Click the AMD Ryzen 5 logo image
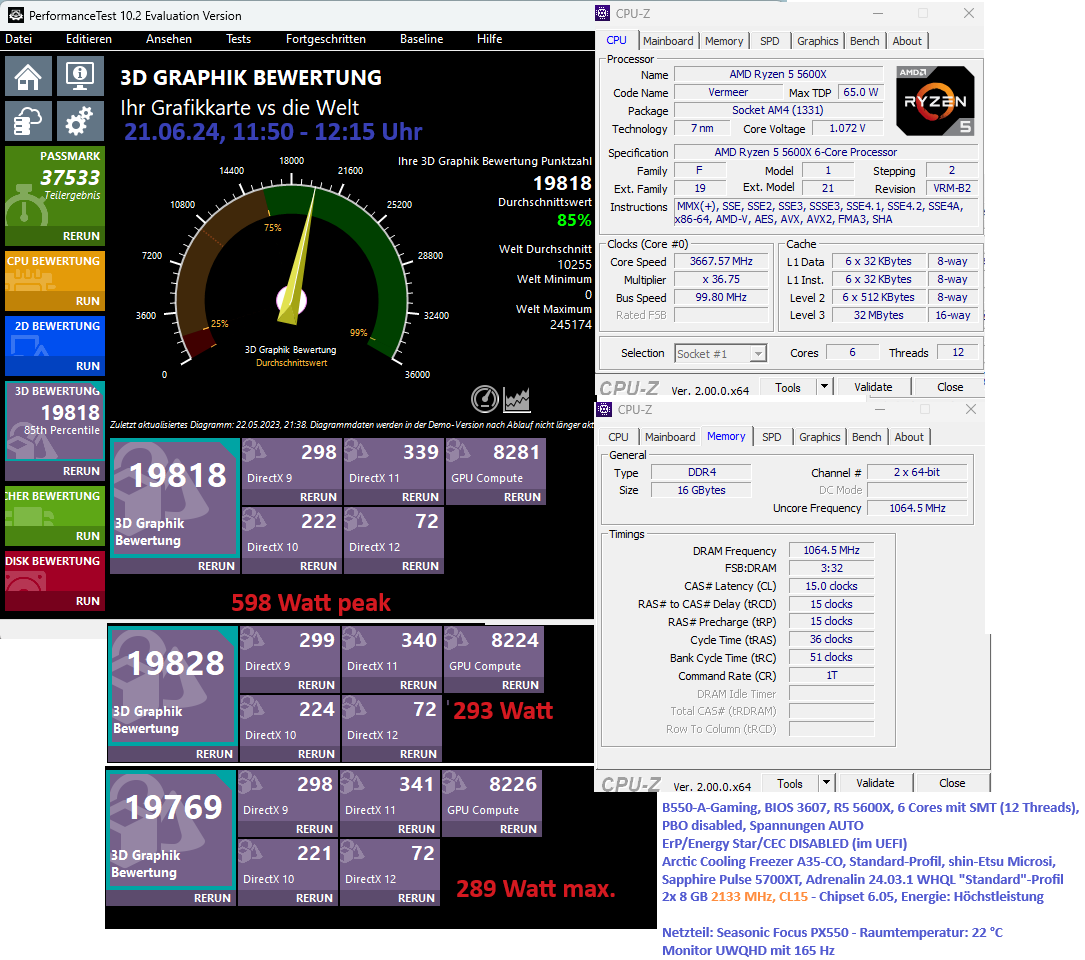 [x=936, y=101]
